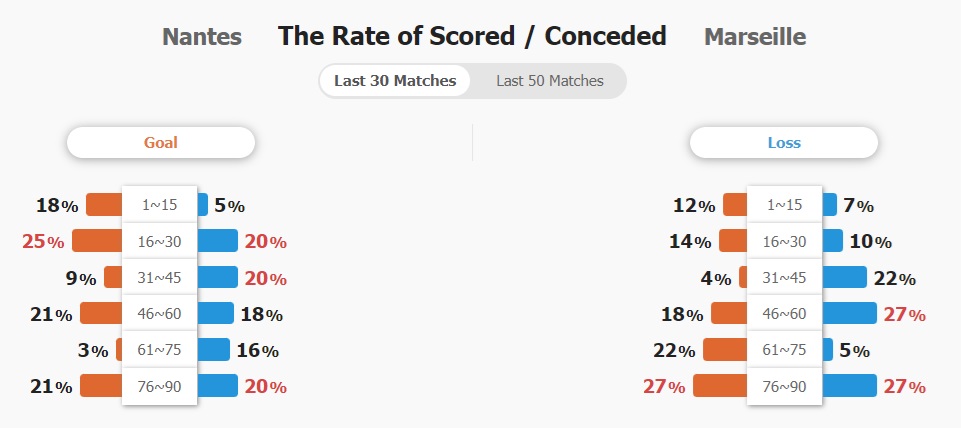Click the Goal pill button
Viewport: 961px width, 428px height.
[x=161, y=143]
